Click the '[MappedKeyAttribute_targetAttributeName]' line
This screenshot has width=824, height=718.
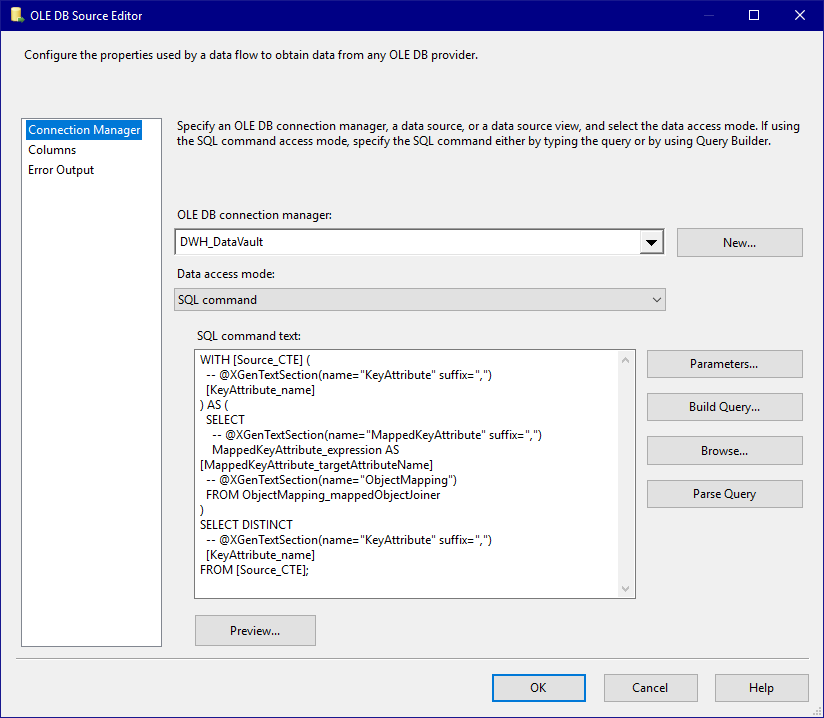(x=316, y=465)
